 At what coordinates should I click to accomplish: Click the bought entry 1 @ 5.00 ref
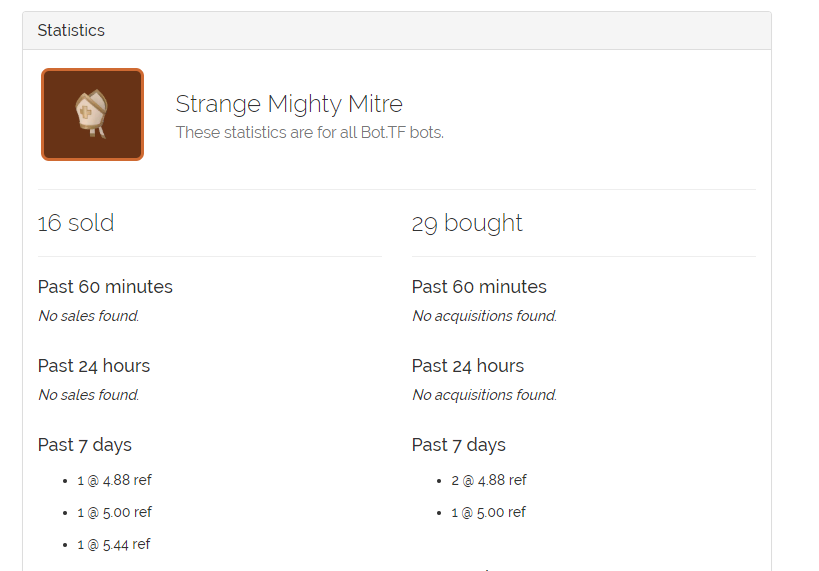pos(488,512)
